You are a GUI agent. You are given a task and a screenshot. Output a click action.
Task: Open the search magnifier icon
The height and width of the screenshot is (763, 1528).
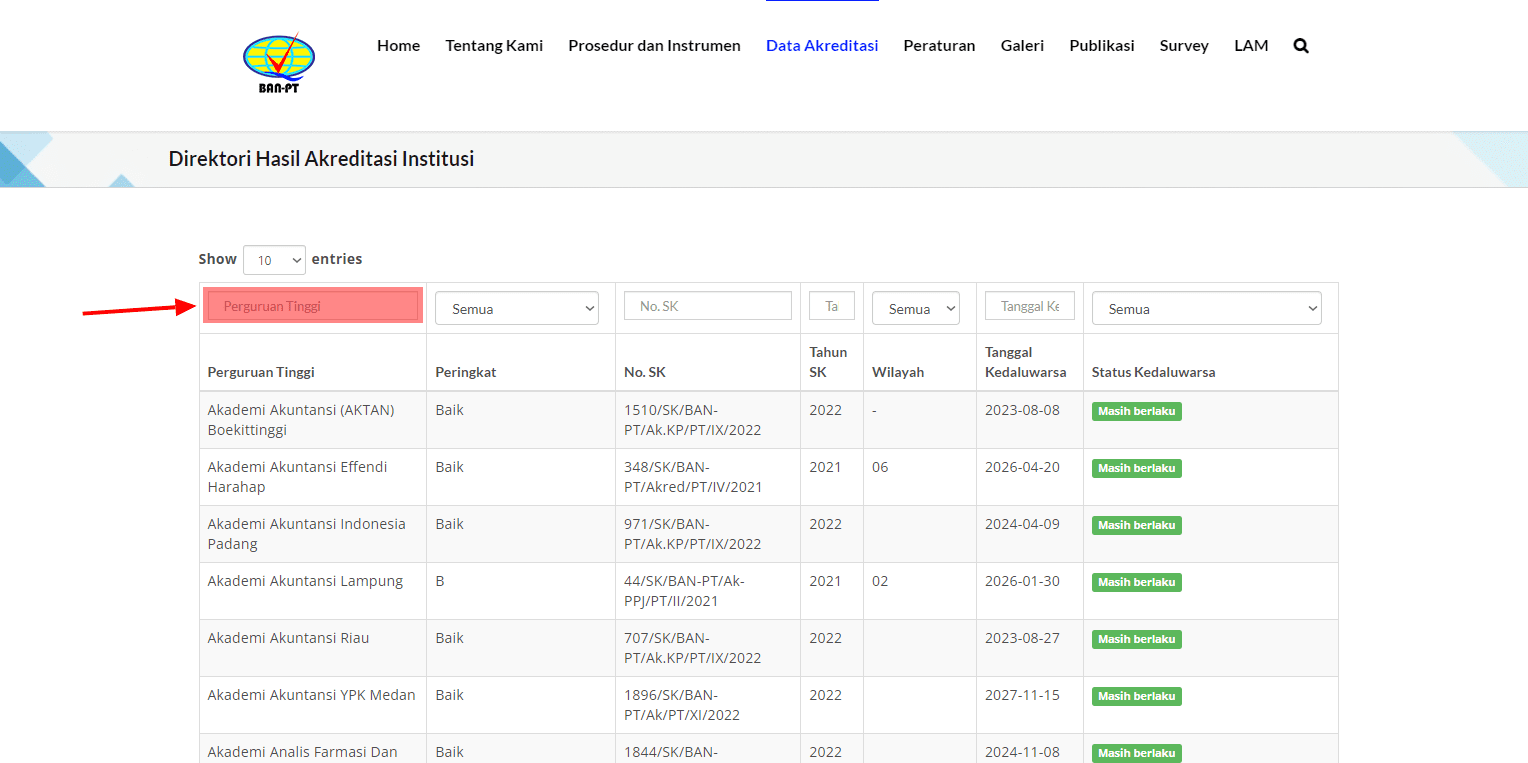tap(1300, 46)
